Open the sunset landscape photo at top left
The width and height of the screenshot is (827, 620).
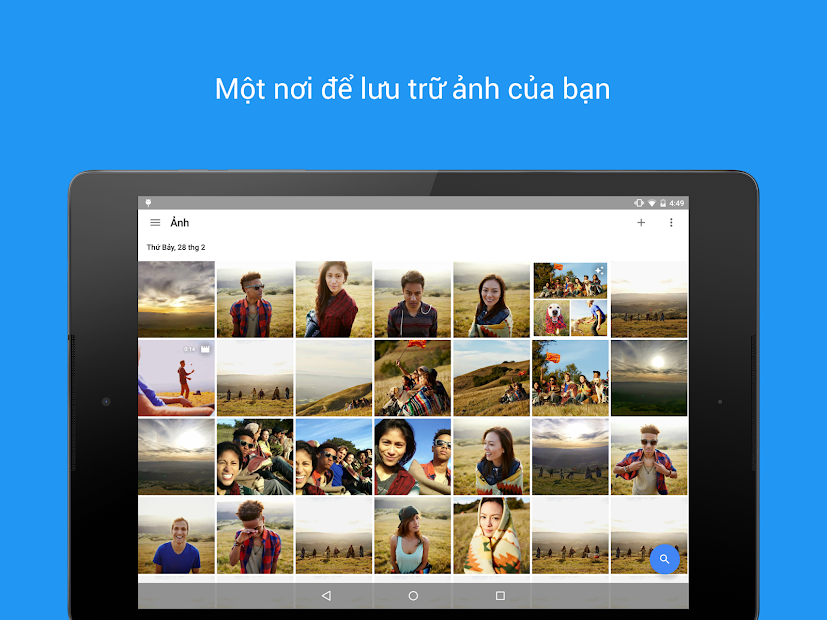pos(175,299)
